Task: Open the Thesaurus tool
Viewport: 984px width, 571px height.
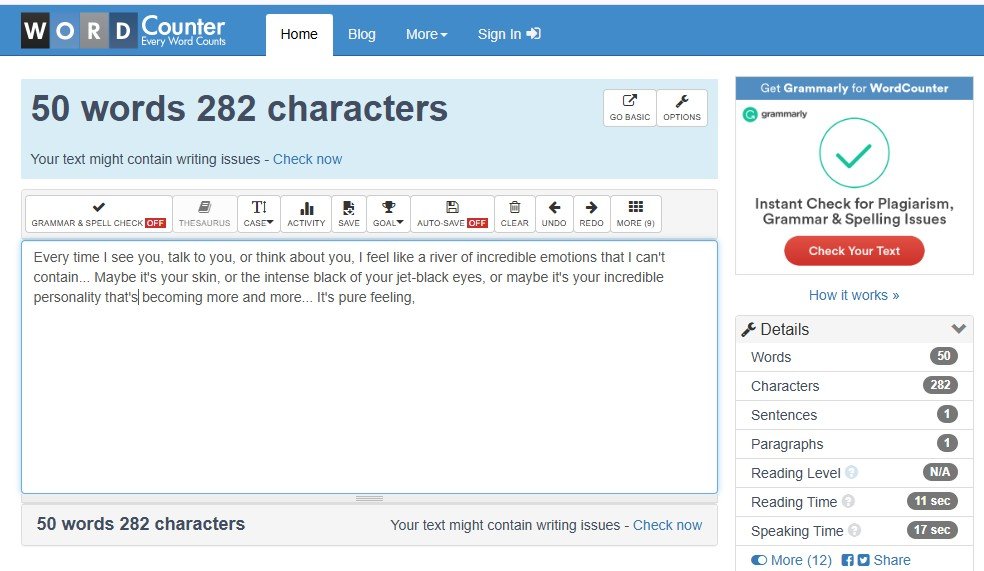Action: (205, 214)
